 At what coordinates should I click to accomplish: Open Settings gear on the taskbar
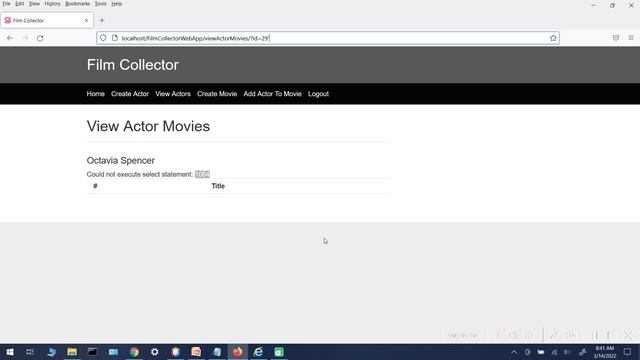click(155, 352)
